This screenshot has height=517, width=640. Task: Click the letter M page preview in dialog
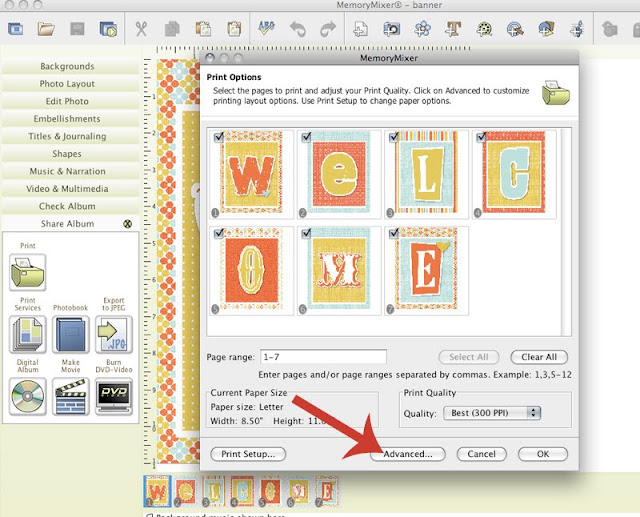click(338, 271)
